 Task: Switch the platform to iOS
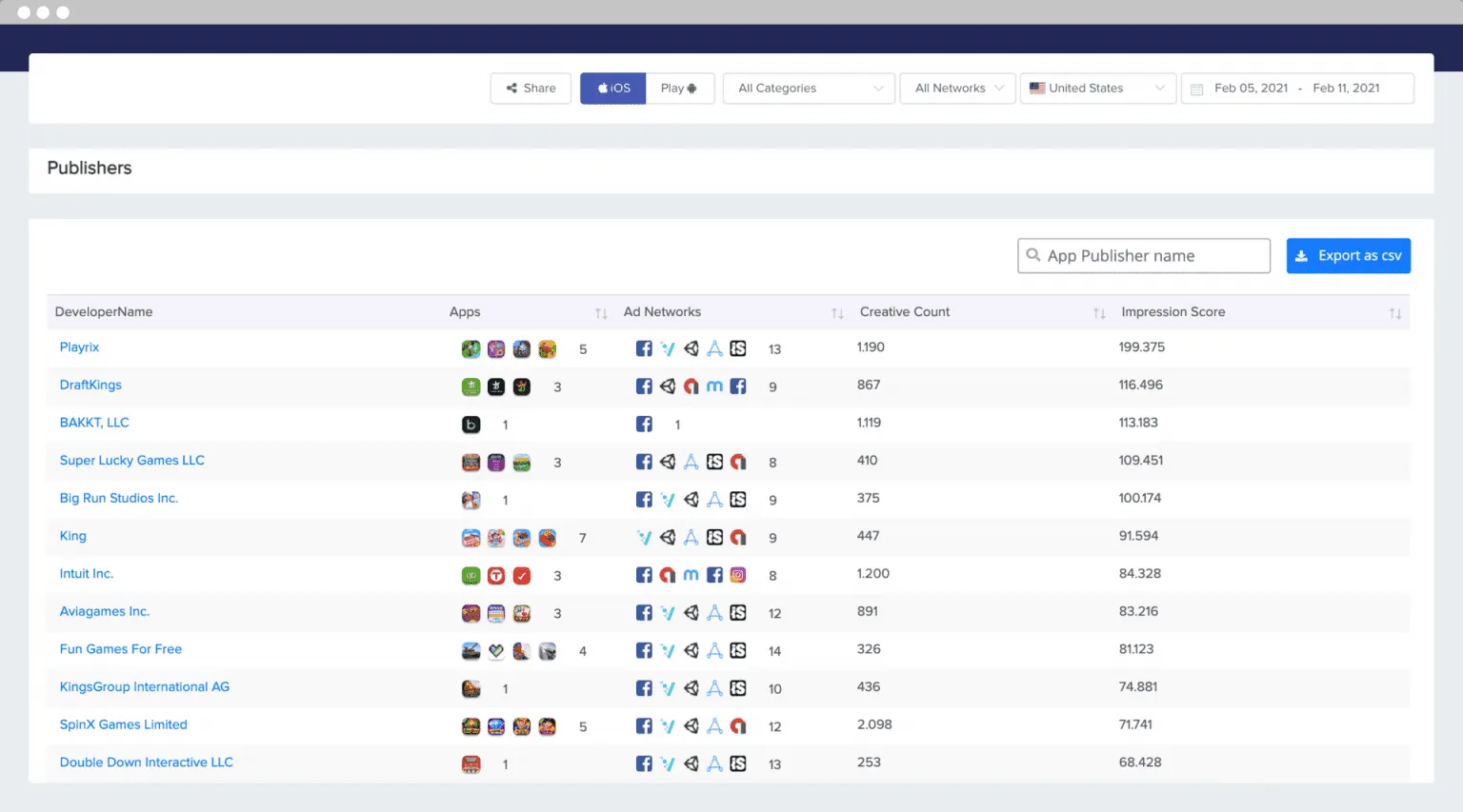pos(613,89)
